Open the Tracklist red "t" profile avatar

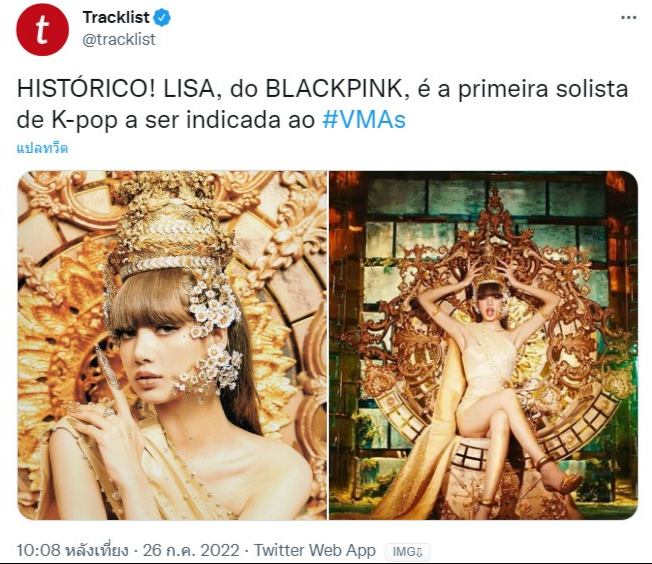pos(42,30)
